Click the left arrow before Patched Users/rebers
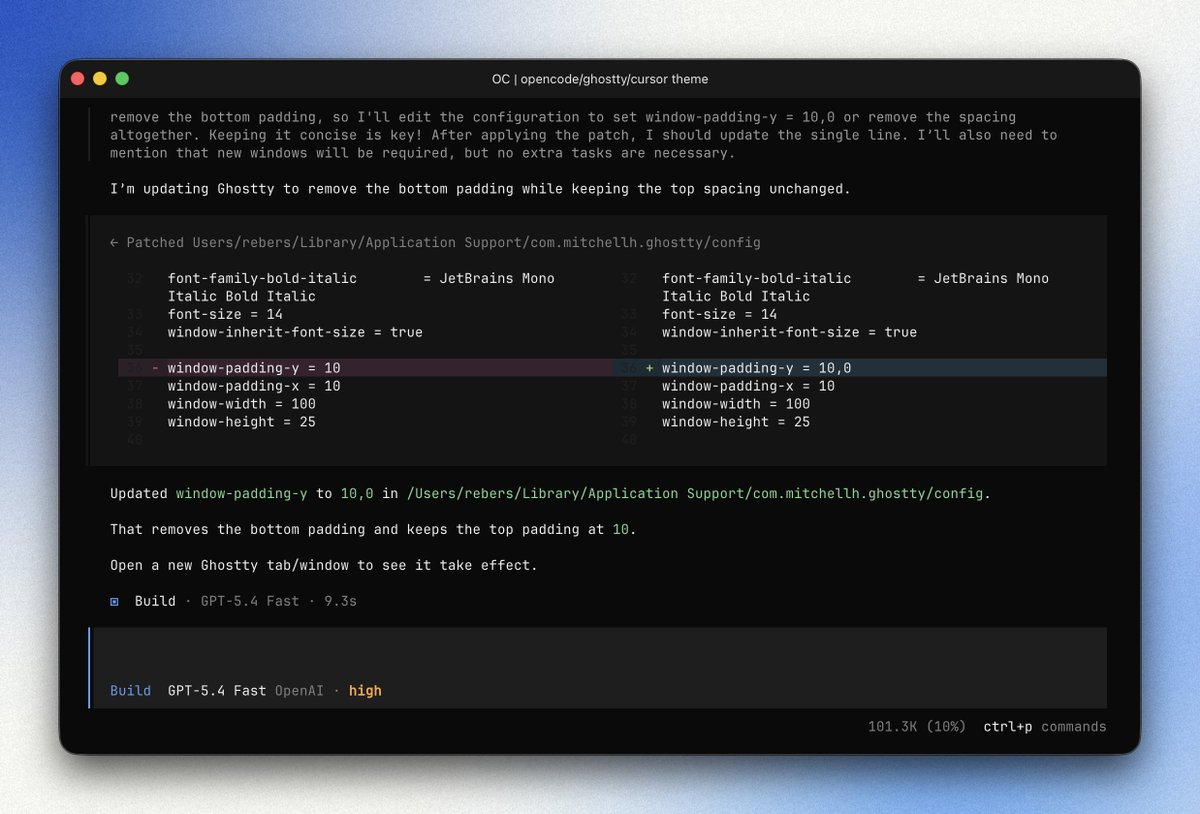1200x814 pixels. [114, 242]
